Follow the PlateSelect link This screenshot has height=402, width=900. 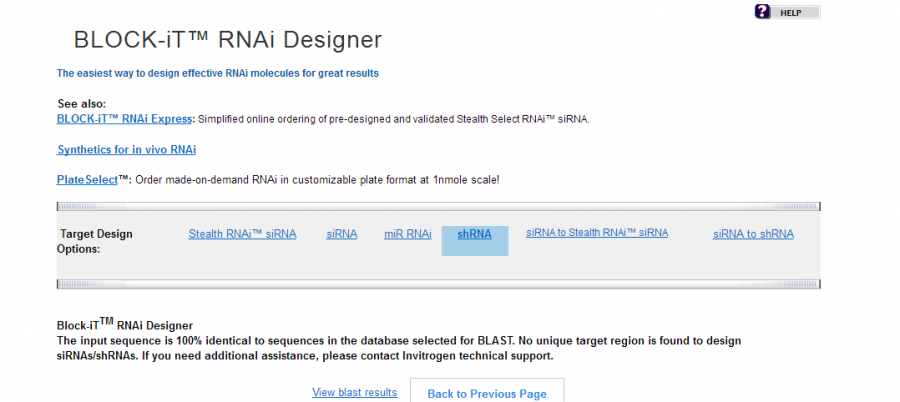87,180
